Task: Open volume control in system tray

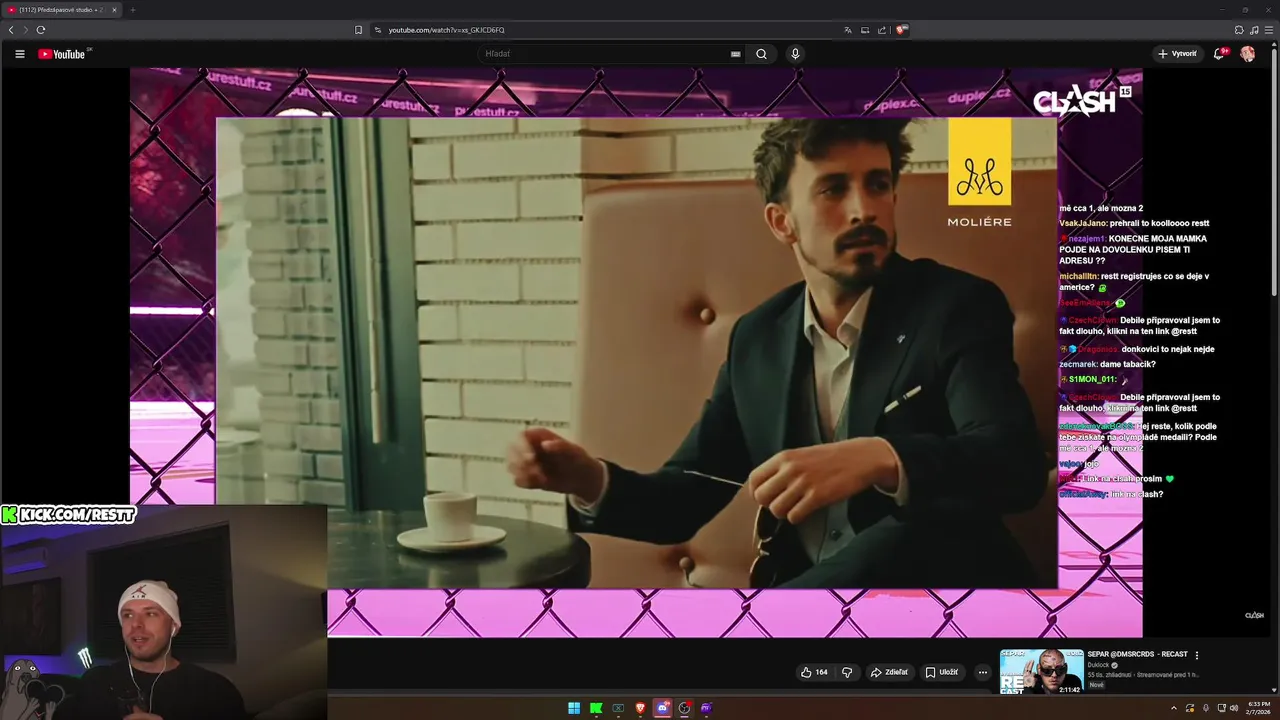Action: click(1235, 708)
